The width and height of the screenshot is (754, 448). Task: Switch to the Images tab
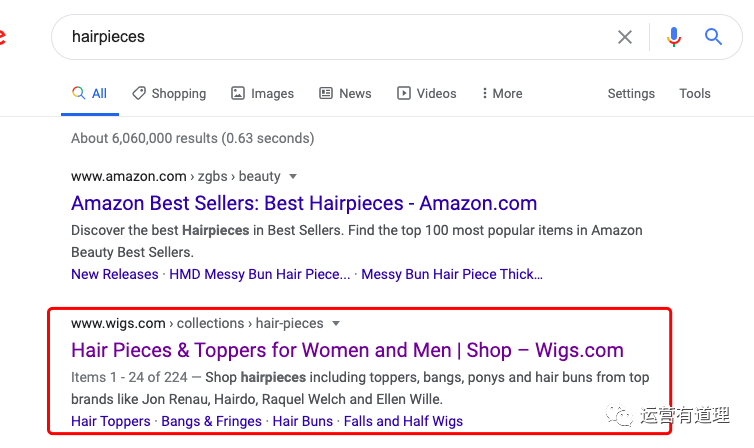click(262, 93)
